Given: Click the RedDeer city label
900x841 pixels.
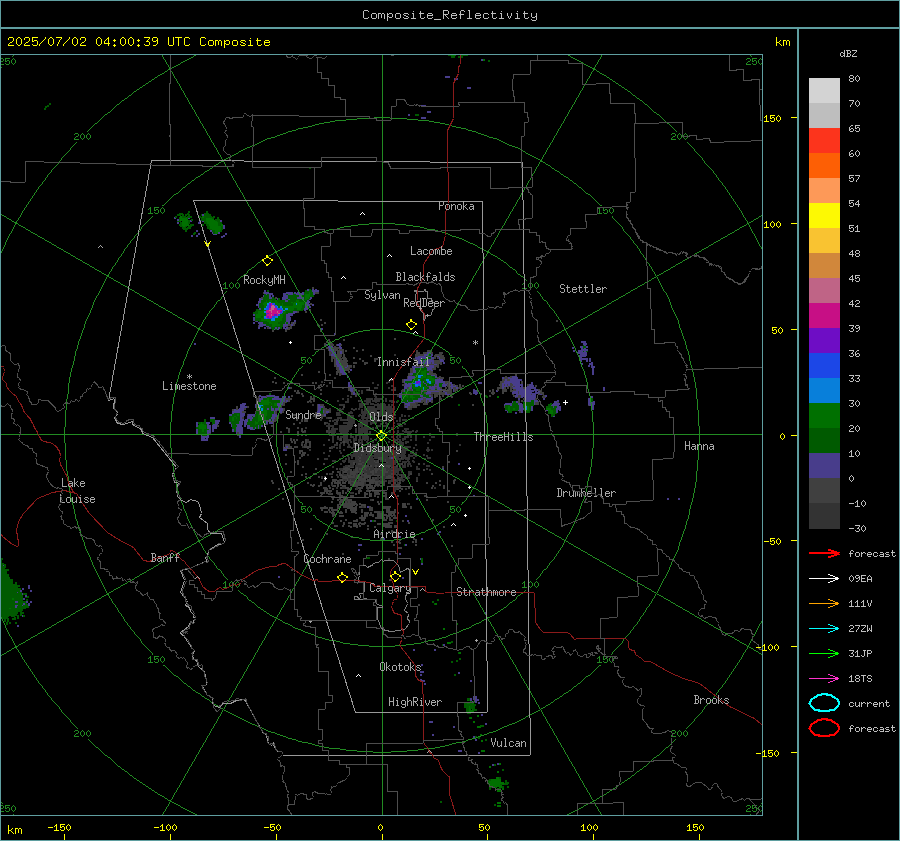Looking at the screenshot, I should pos(424,303).
